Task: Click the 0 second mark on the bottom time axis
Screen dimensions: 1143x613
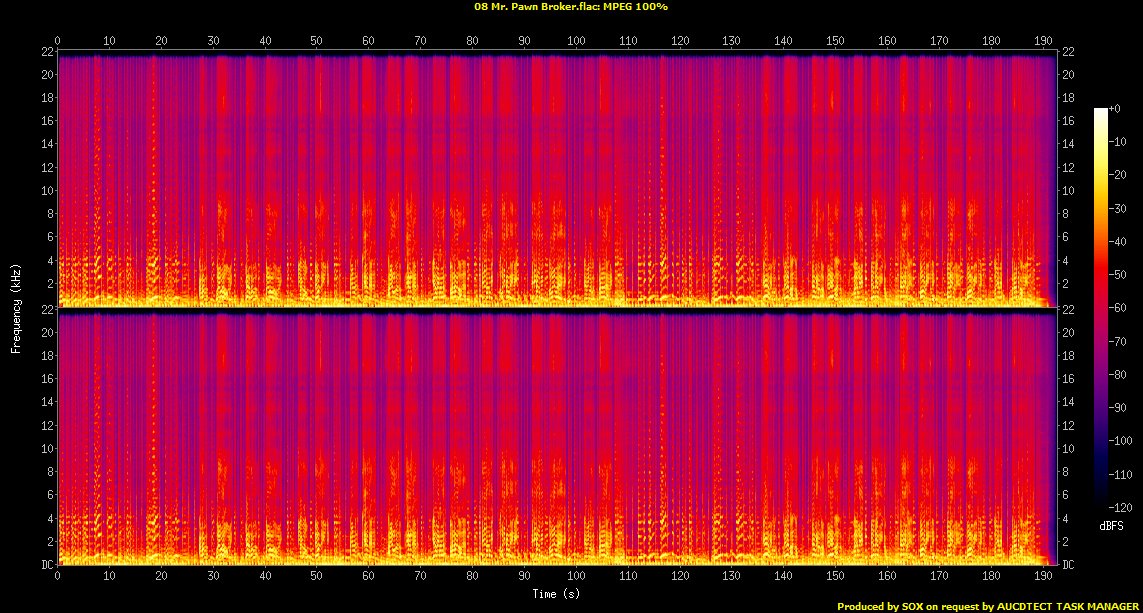Action: pos(58,575)
